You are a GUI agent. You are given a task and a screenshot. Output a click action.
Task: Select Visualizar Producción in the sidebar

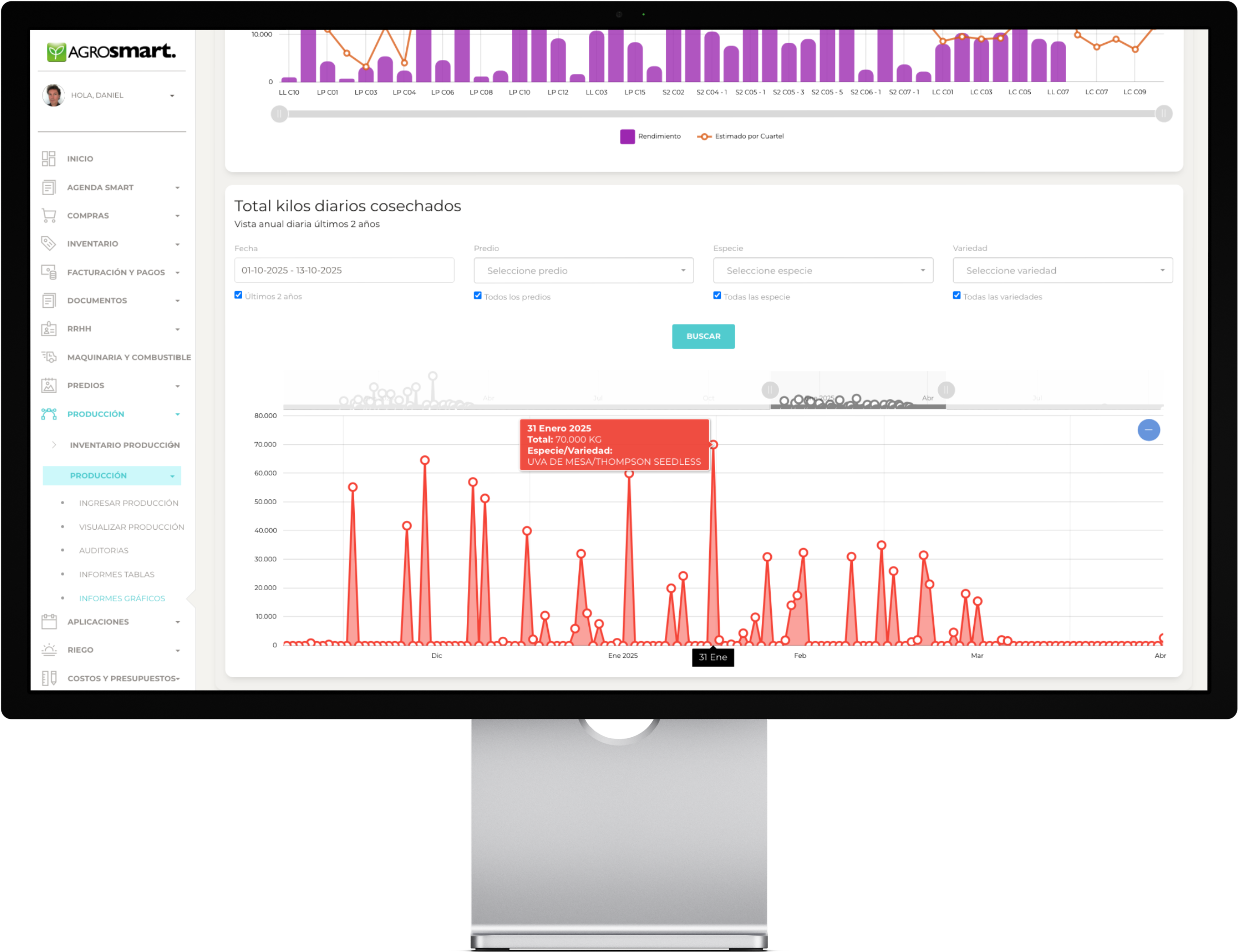click(132, 527)
